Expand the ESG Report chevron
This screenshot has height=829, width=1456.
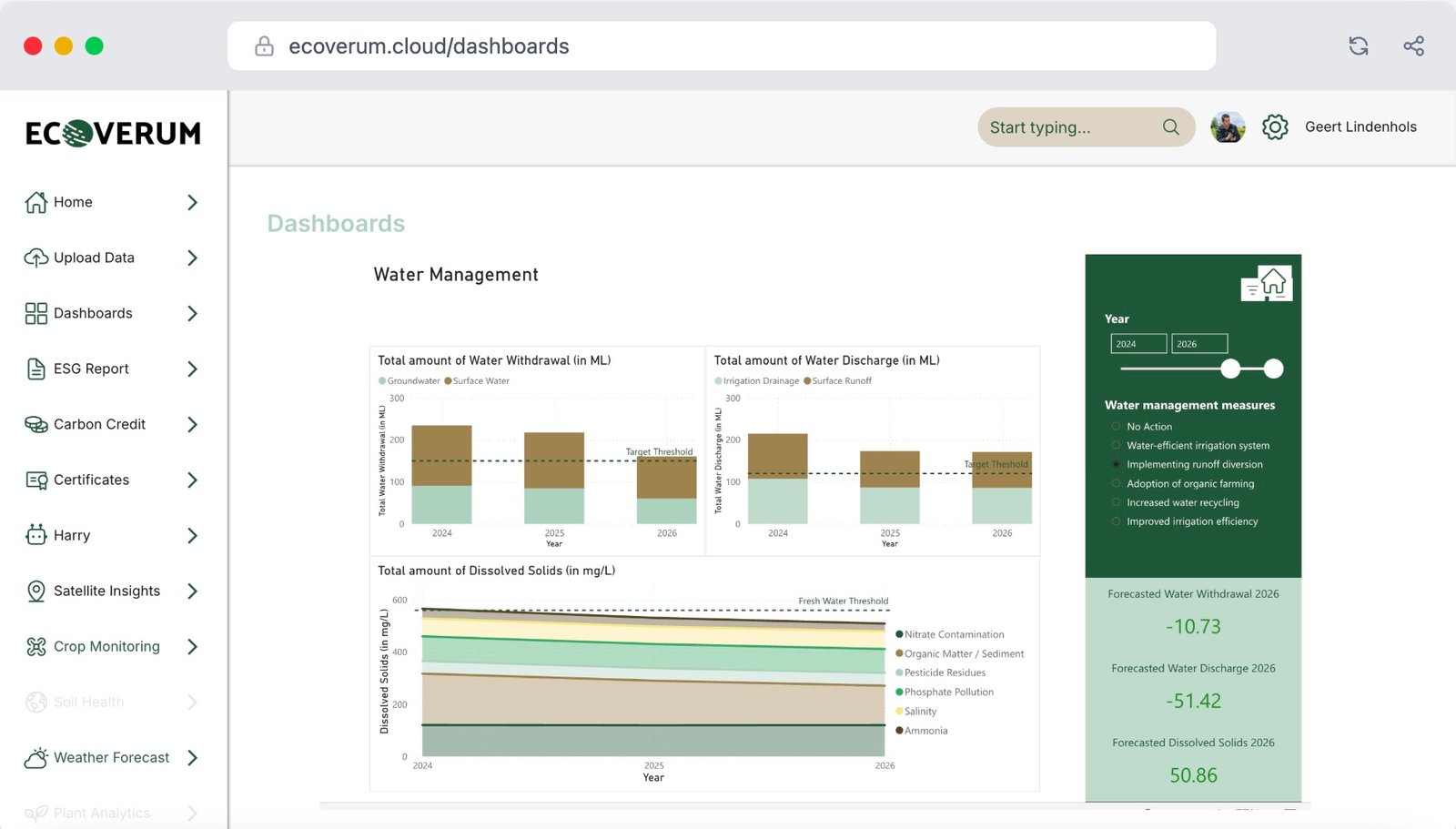pyautogui.click(x=192, y=369)
